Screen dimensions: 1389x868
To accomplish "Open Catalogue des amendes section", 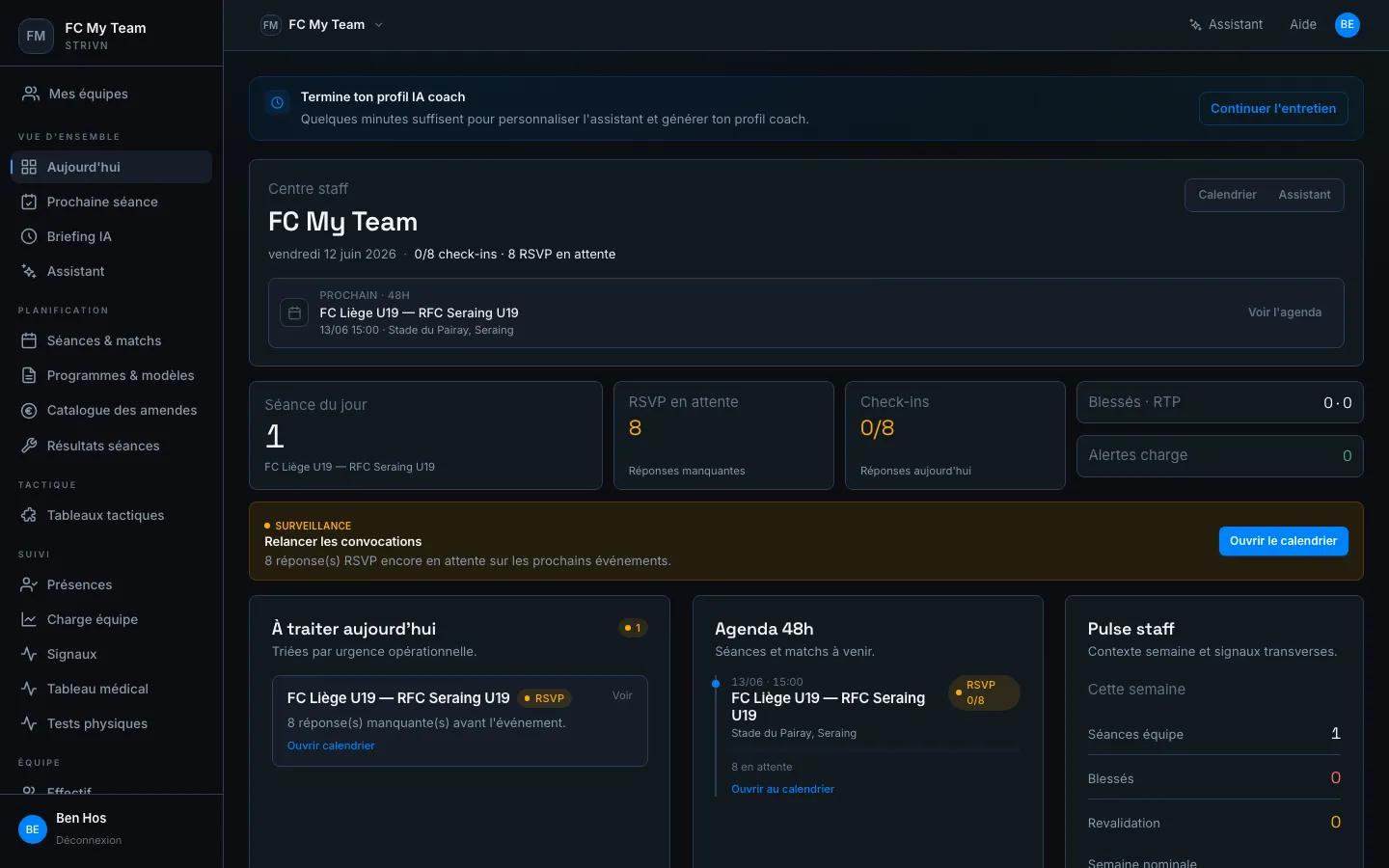I will pos(112,410).
